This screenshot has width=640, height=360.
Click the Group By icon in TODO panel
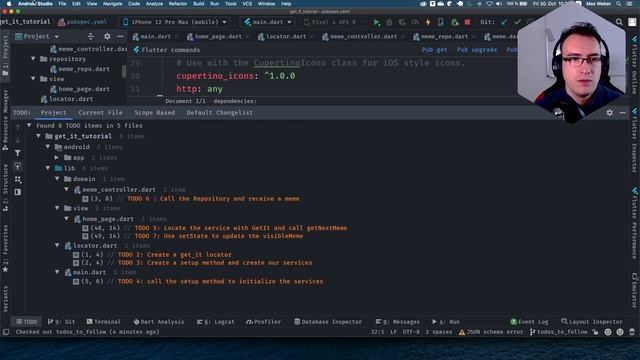(x=18, y=180)
